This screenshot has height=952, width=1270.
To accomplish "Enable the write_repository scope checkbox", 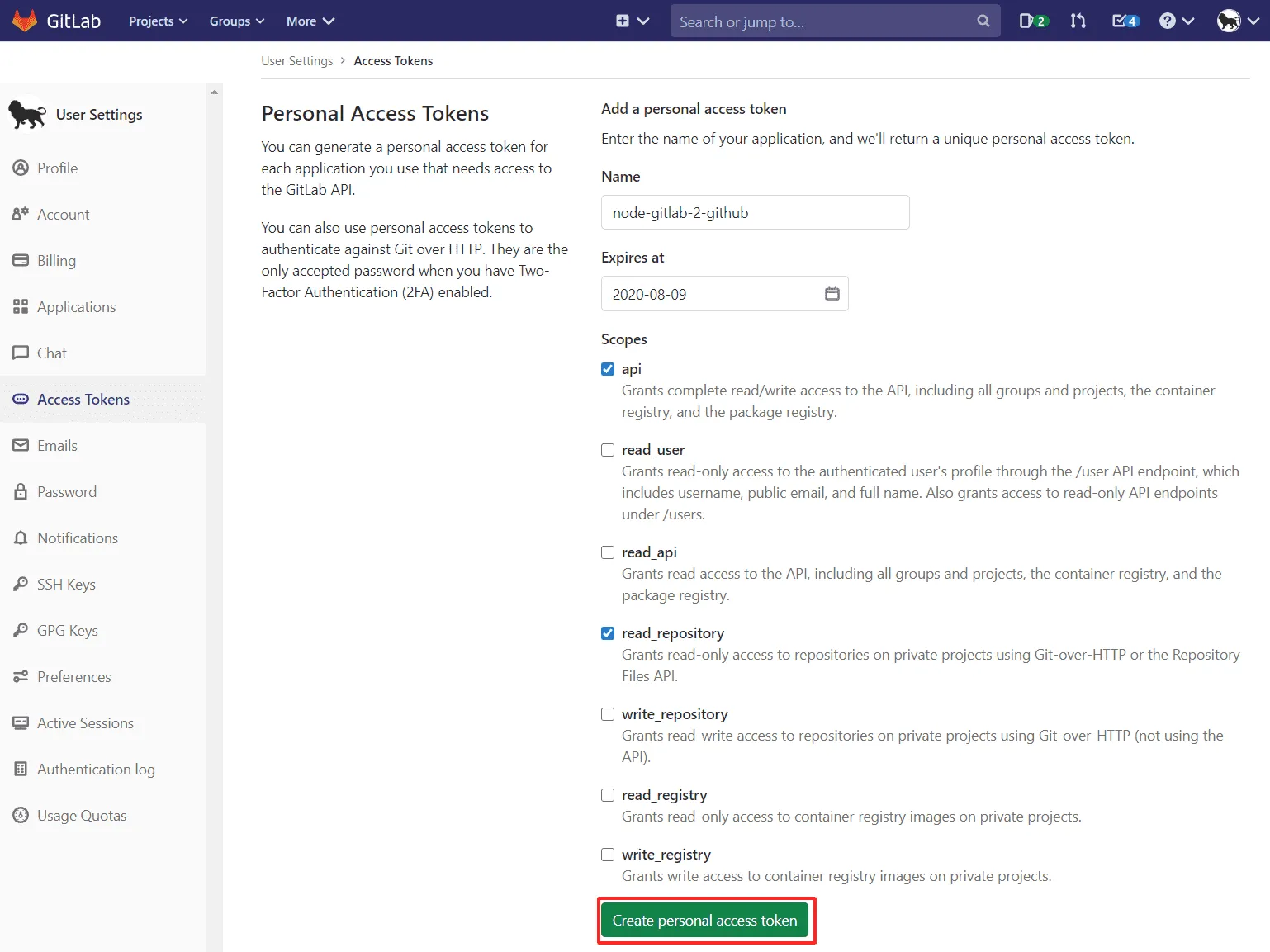I will 608,714.
